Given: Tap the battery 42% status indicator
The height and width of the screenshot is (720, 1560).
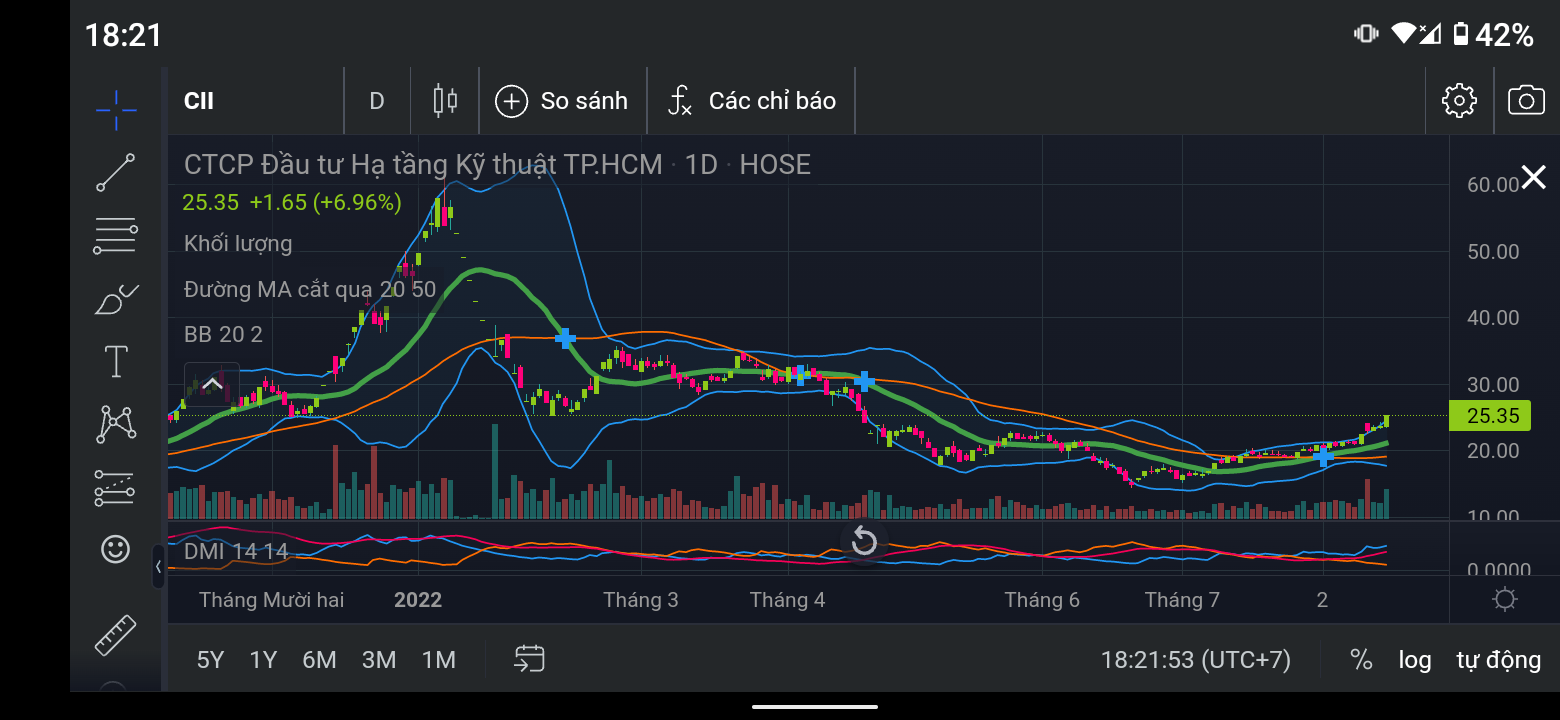Looking at the screenshot, I should pos(1493,35).
